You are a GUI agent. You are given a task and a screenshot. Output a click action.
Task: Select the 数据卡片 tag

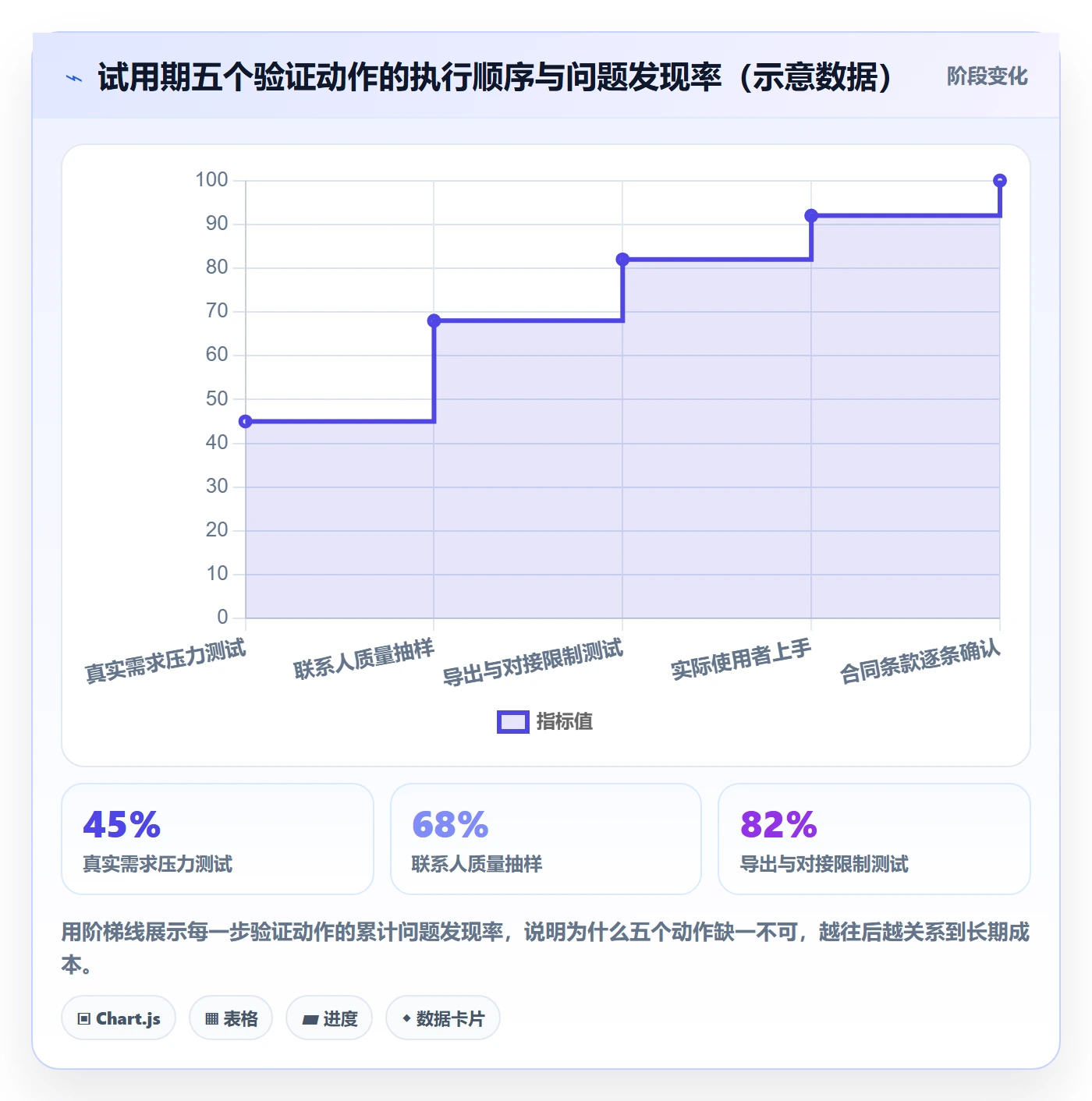(443, 1018)
